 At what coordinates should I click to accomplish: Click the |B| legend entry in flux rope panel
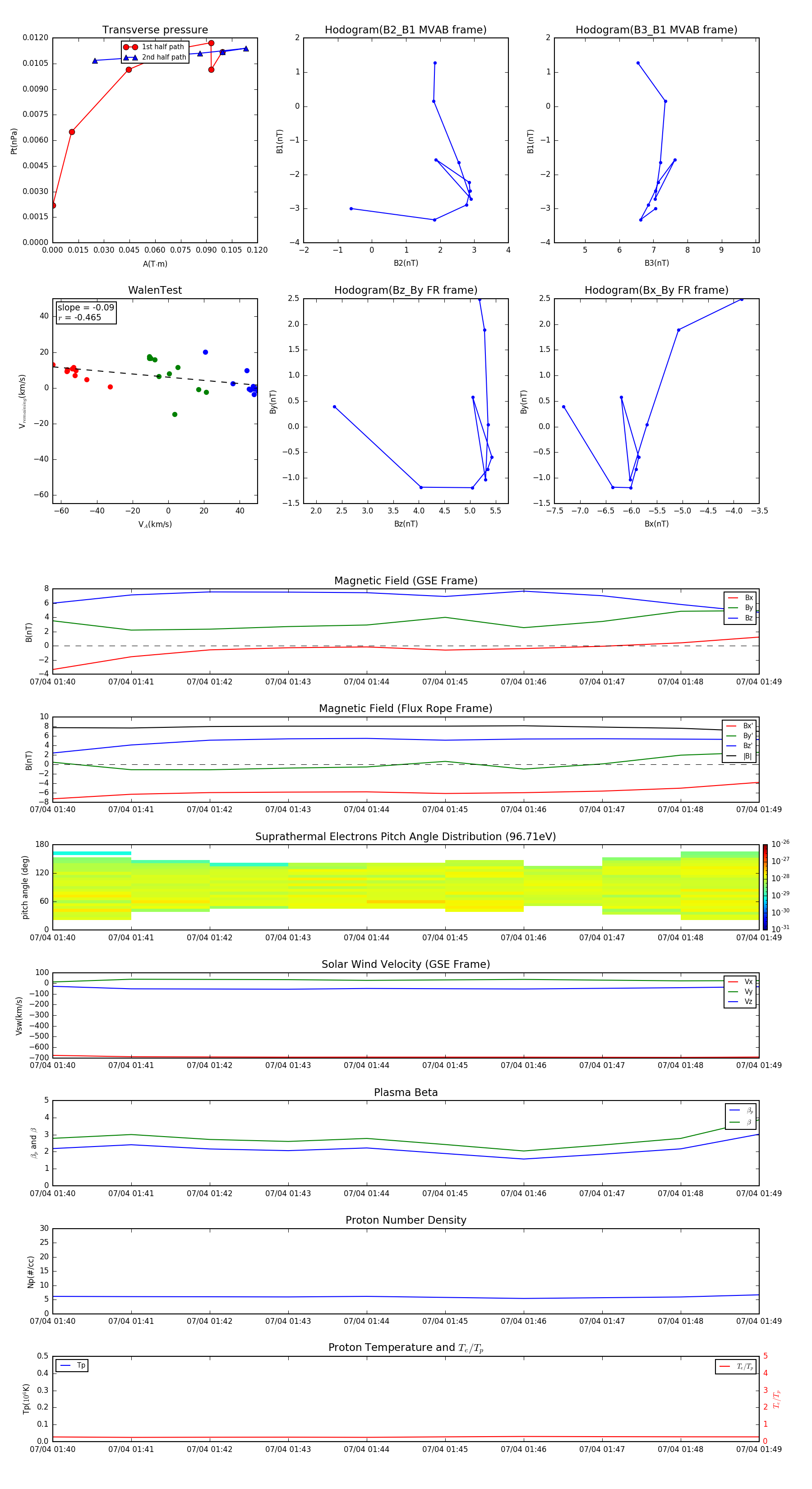click(739, 756)
